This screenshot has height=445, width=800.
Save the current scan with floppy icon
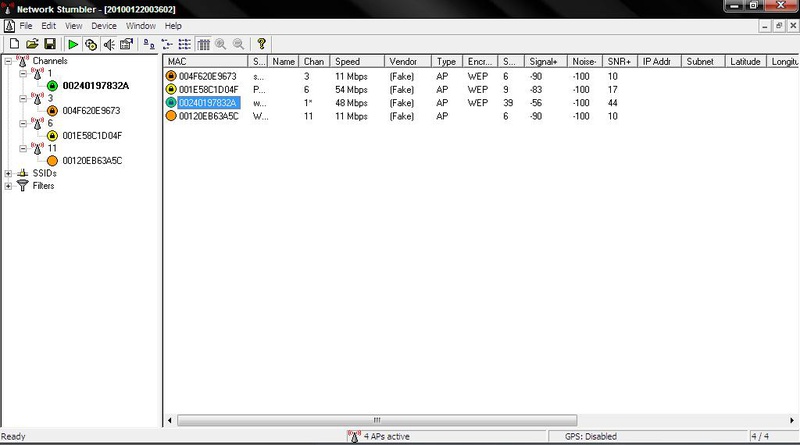pos(49,44)
